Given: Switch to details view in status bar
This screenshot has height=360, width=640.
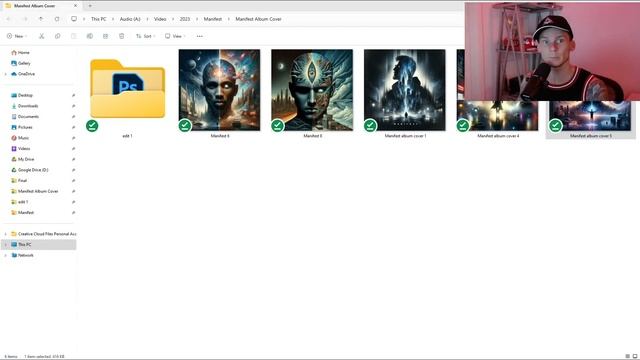Looking at the screenshot, I should [x=627, y=356].
